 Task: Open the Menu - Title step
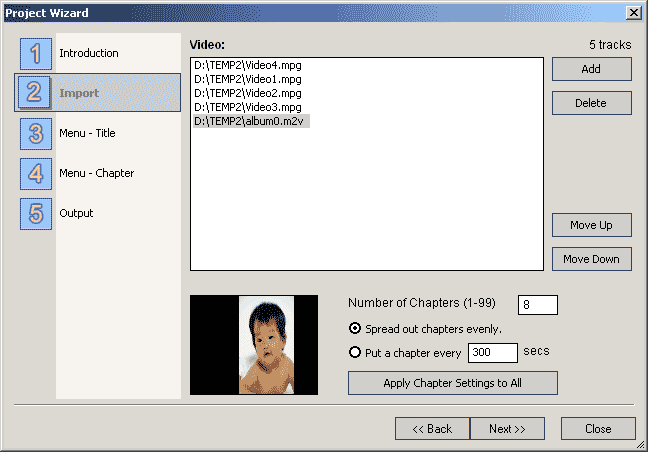tap(87, 133)
